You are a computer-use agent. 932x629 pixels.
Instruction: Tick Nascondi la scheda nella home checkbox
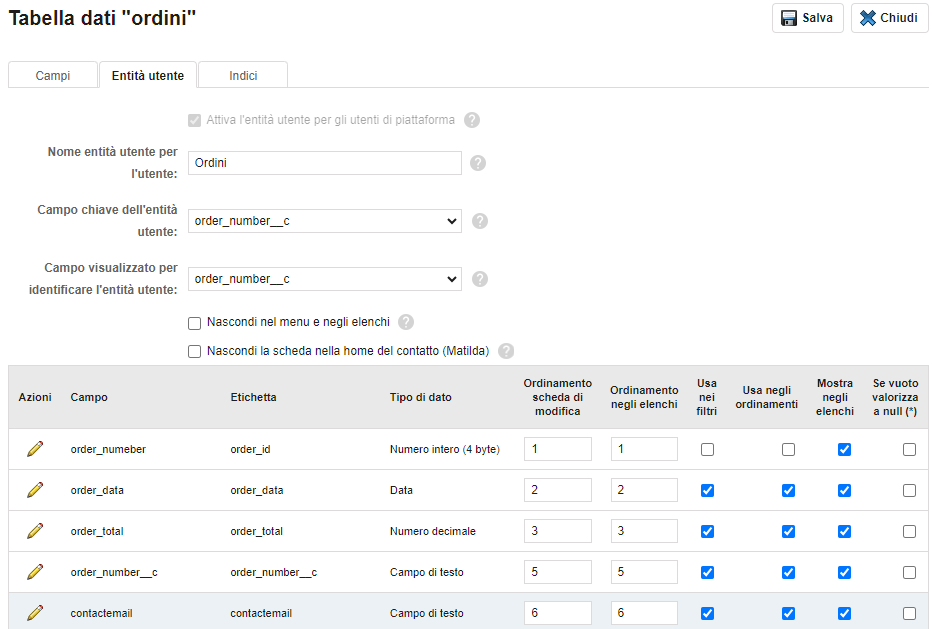coord(194,351)
